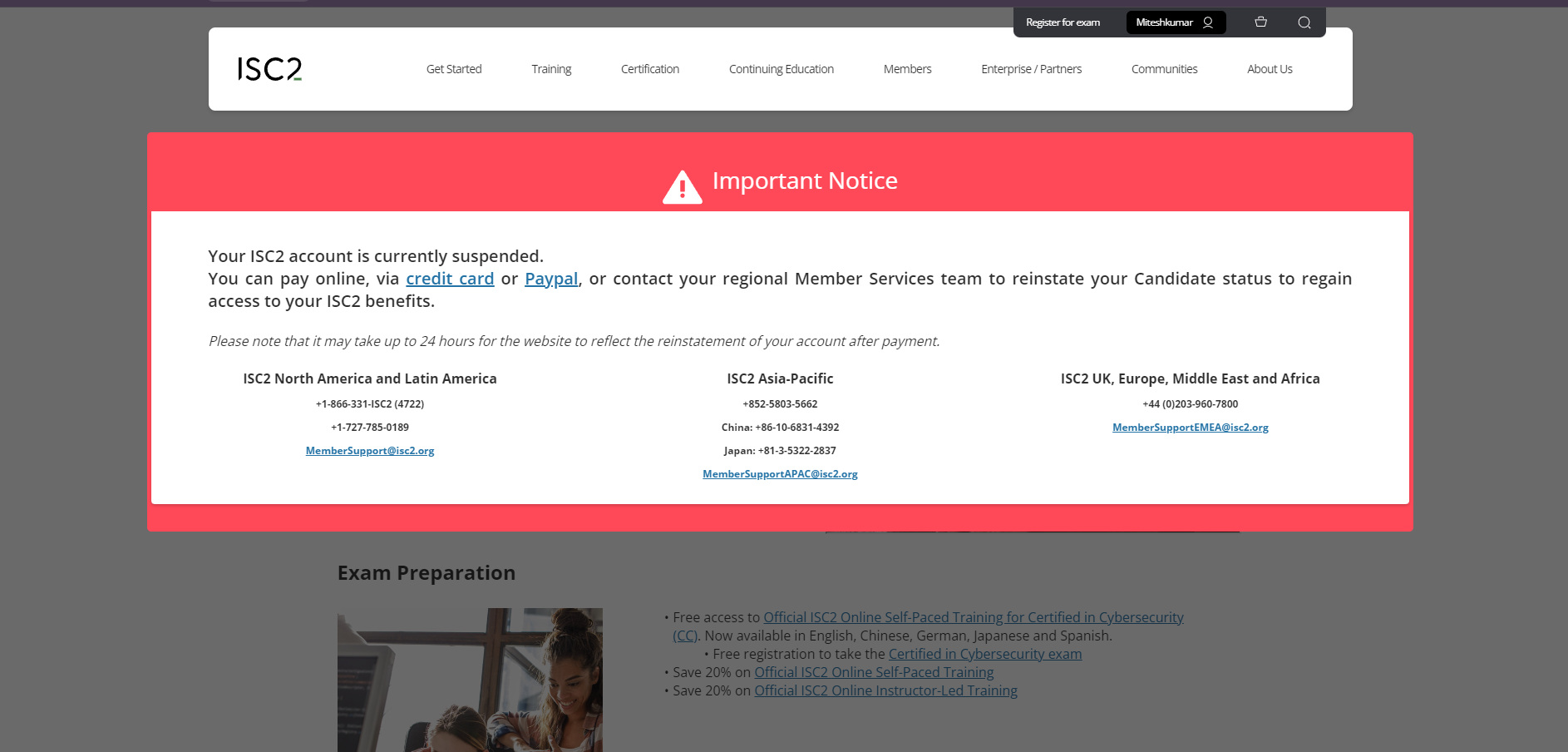The width and height of the screenshot is (1568, 752).
Task: Open Official ISC2 Online Instructor-Led Training link
Action: tap(885, 690)
